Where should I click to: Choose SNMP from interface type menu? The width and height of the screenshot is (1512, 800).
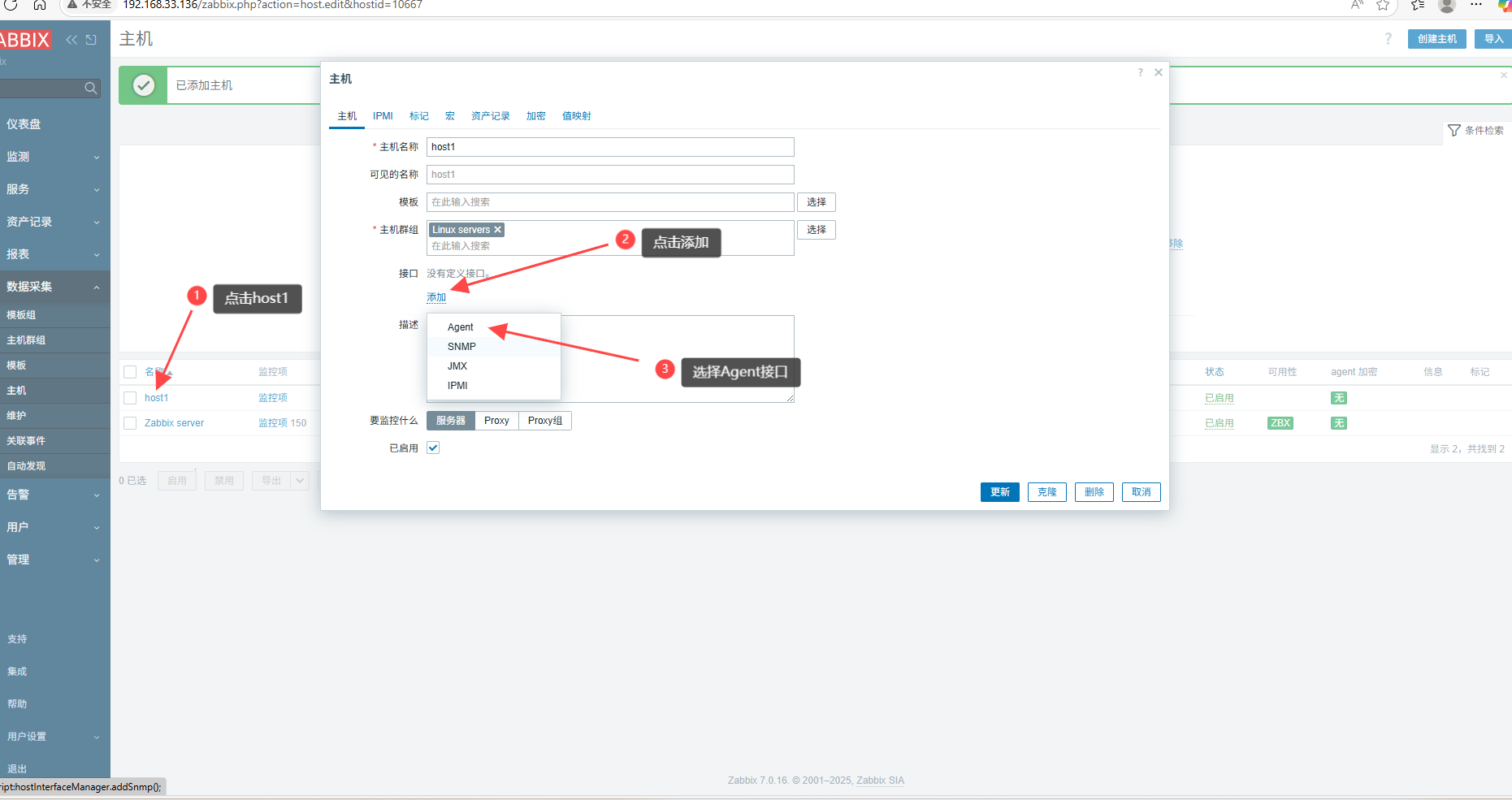(x=493, y=347)
